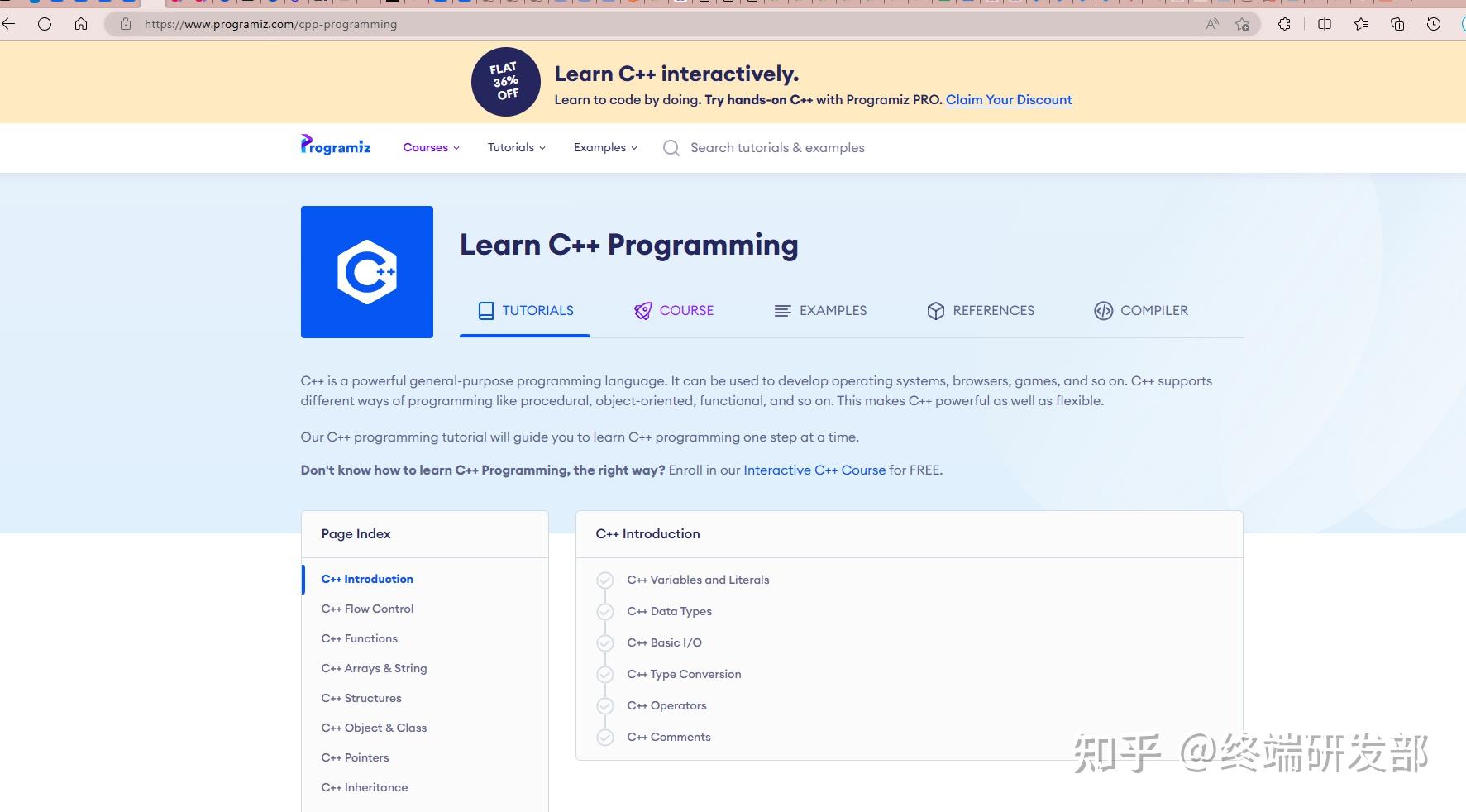Viewport: 1466px width, 812px height.
Task: Click check circle next to C++ Comments
Action: [605, 738]
